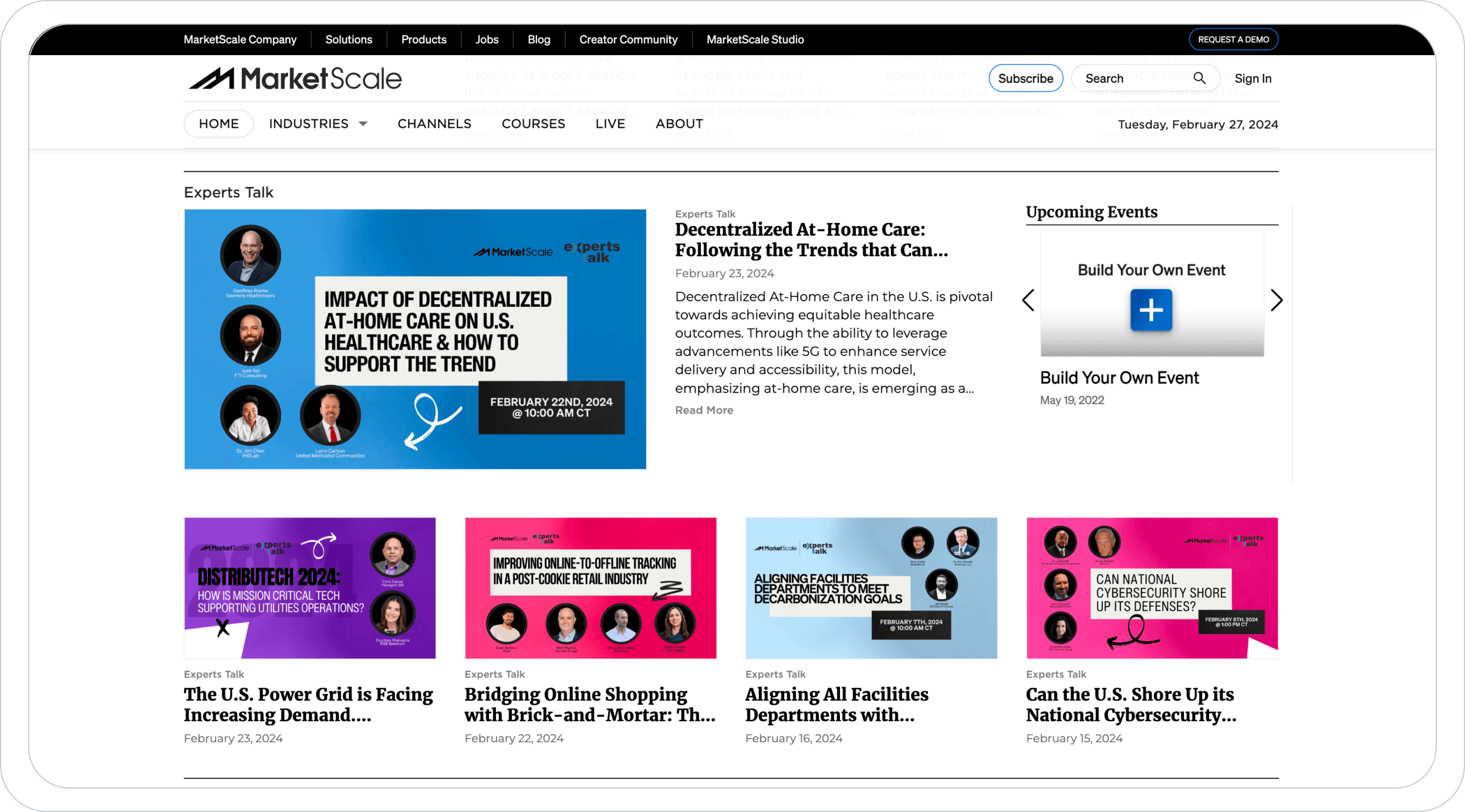Open MarketScale Studio link
Image resolution: width=1465 pixels, height=812 pixels.
[755, 39]
